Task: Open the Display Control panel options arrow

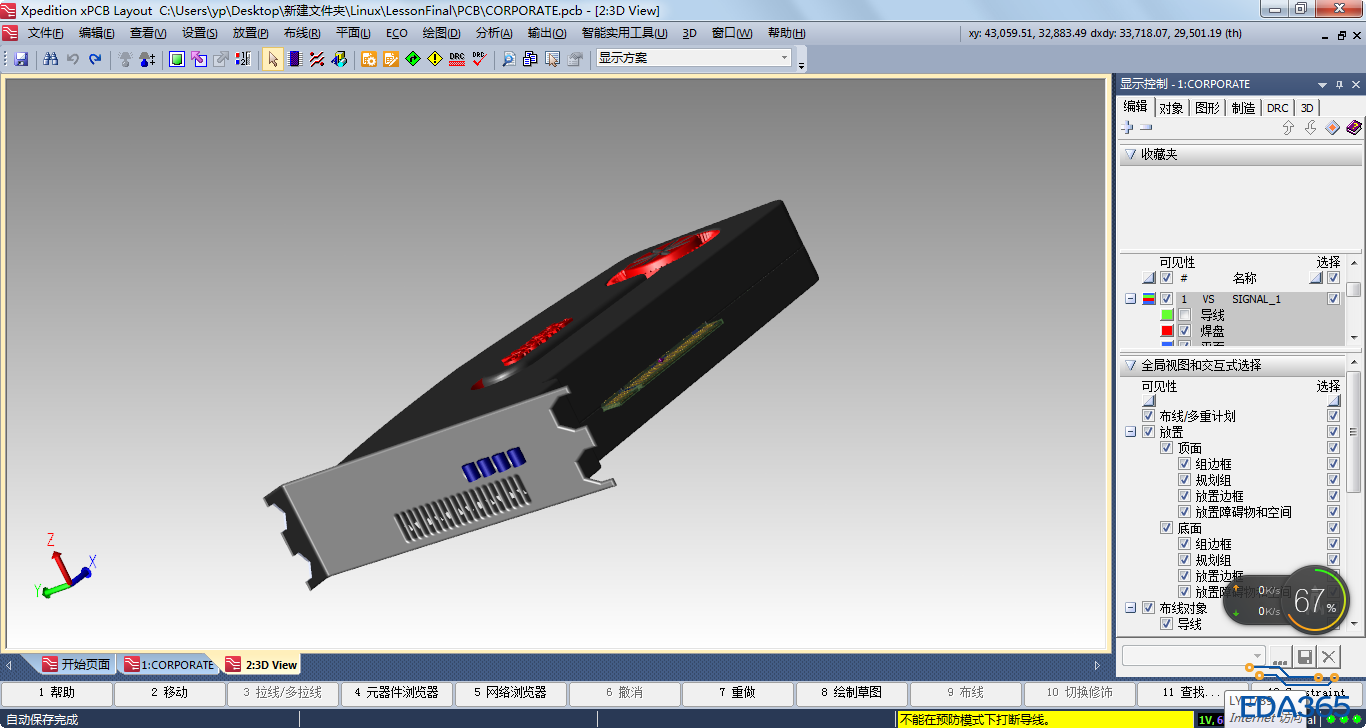Action: (1322, 85)
